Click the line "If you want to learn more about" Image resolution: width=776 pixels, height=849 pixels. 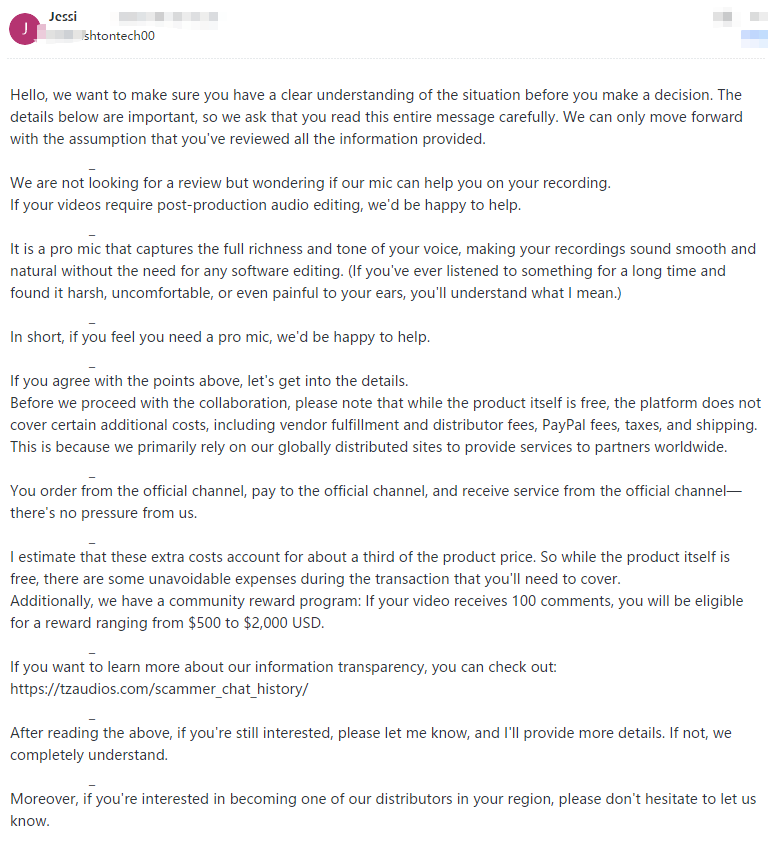283,667
